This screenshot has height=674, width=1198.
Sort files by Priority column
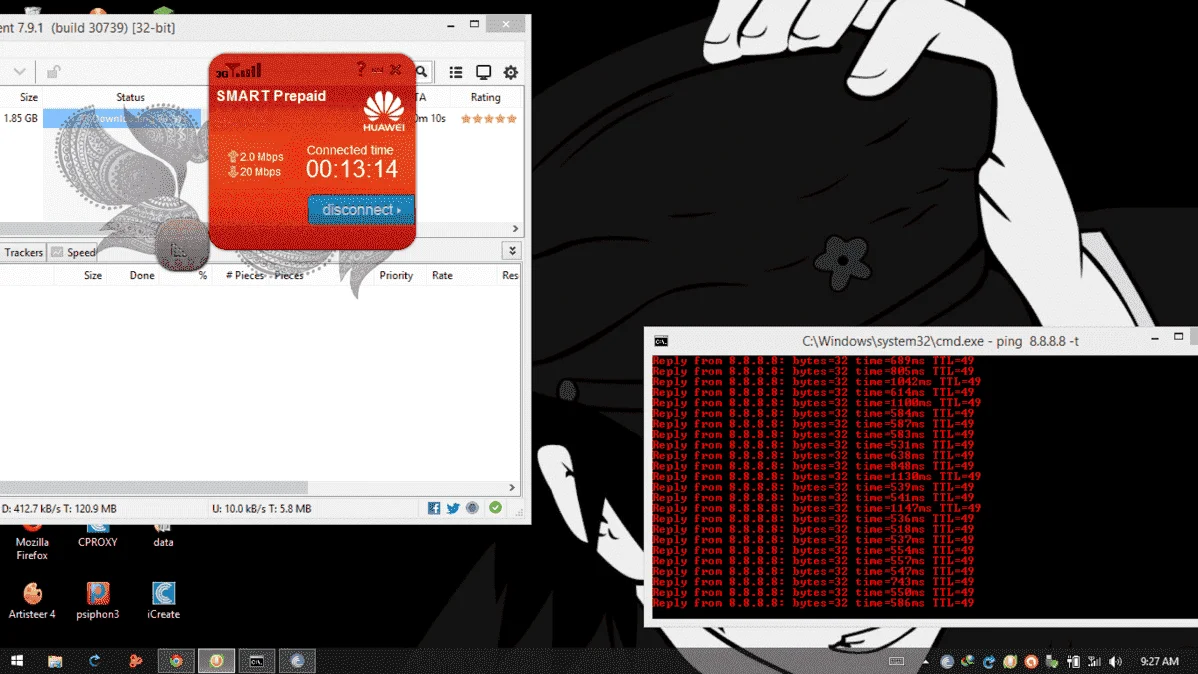coord(396,275)
